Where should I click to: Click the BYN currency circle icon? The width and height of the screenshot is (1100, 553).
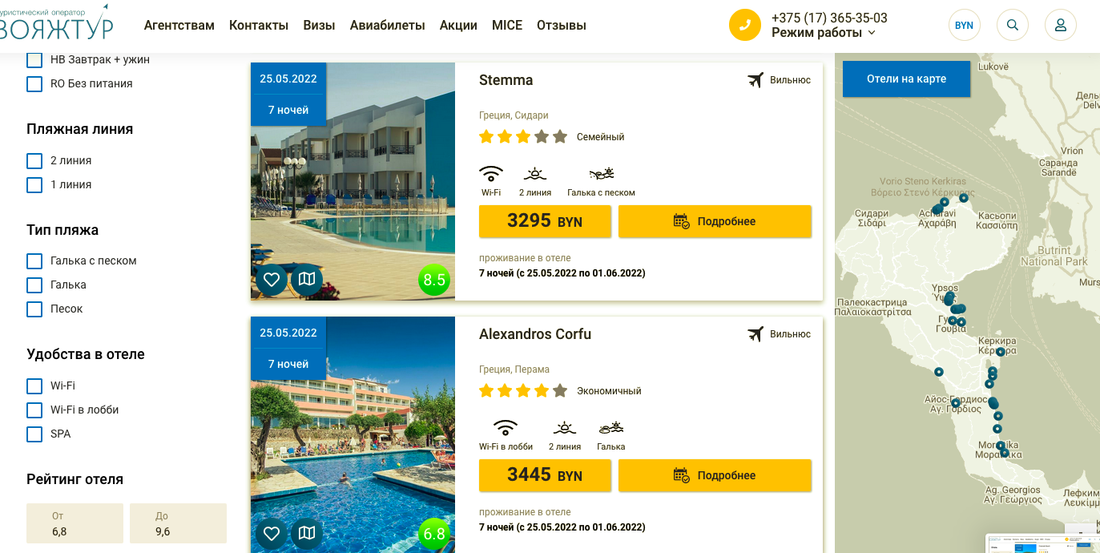click(x=964, y=25)
